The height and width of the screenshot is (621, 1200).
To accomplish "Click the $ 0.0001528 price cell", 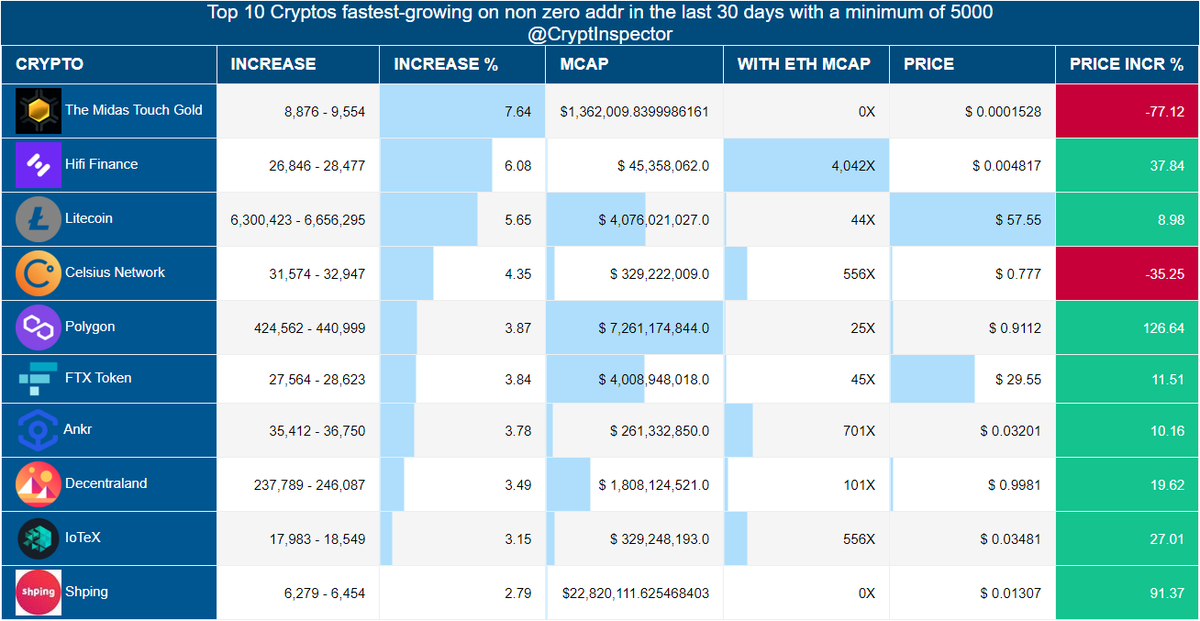I will click(972, 111).
